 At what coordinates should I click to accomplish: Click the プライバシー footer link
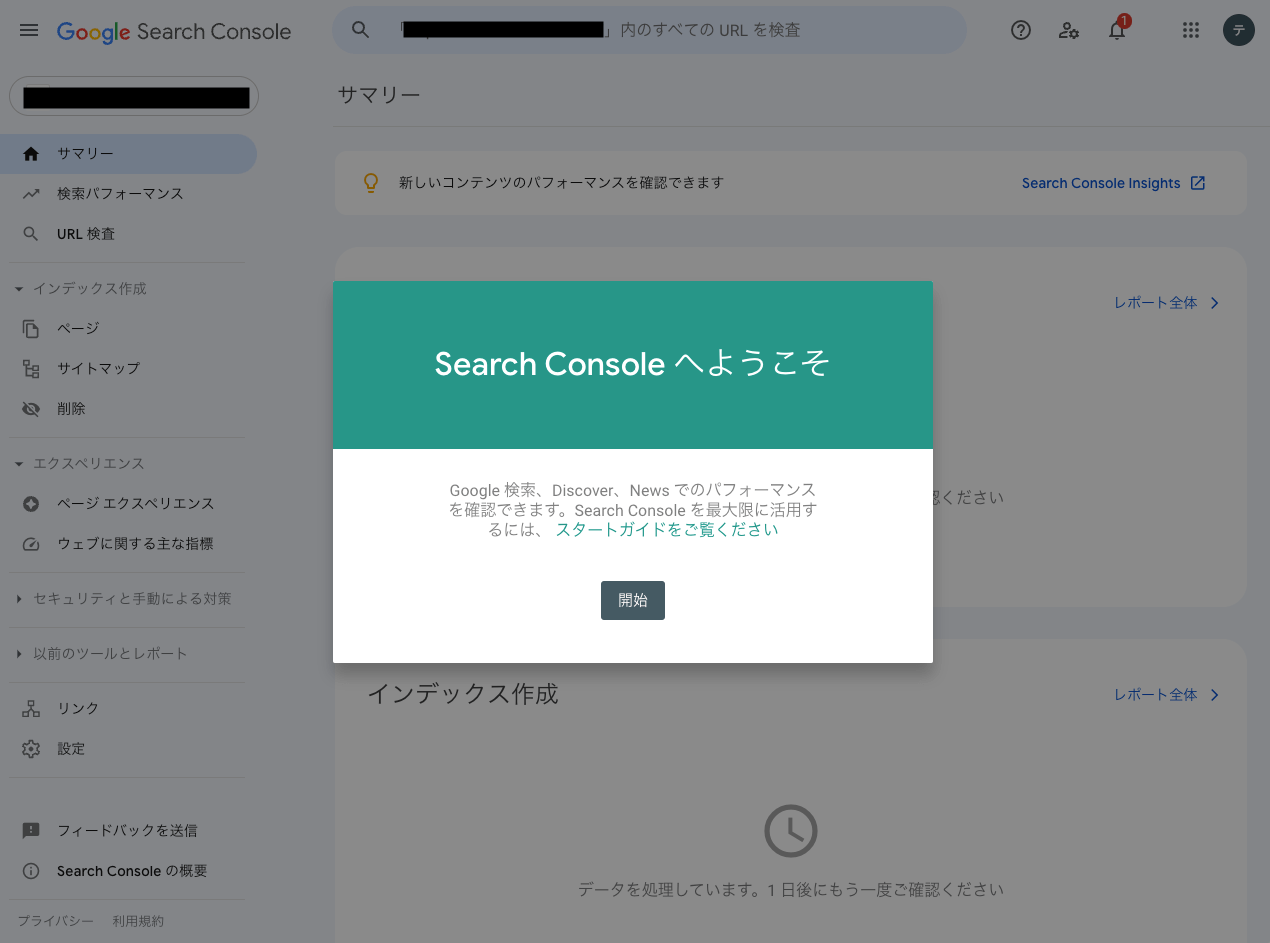pos(55,921)
